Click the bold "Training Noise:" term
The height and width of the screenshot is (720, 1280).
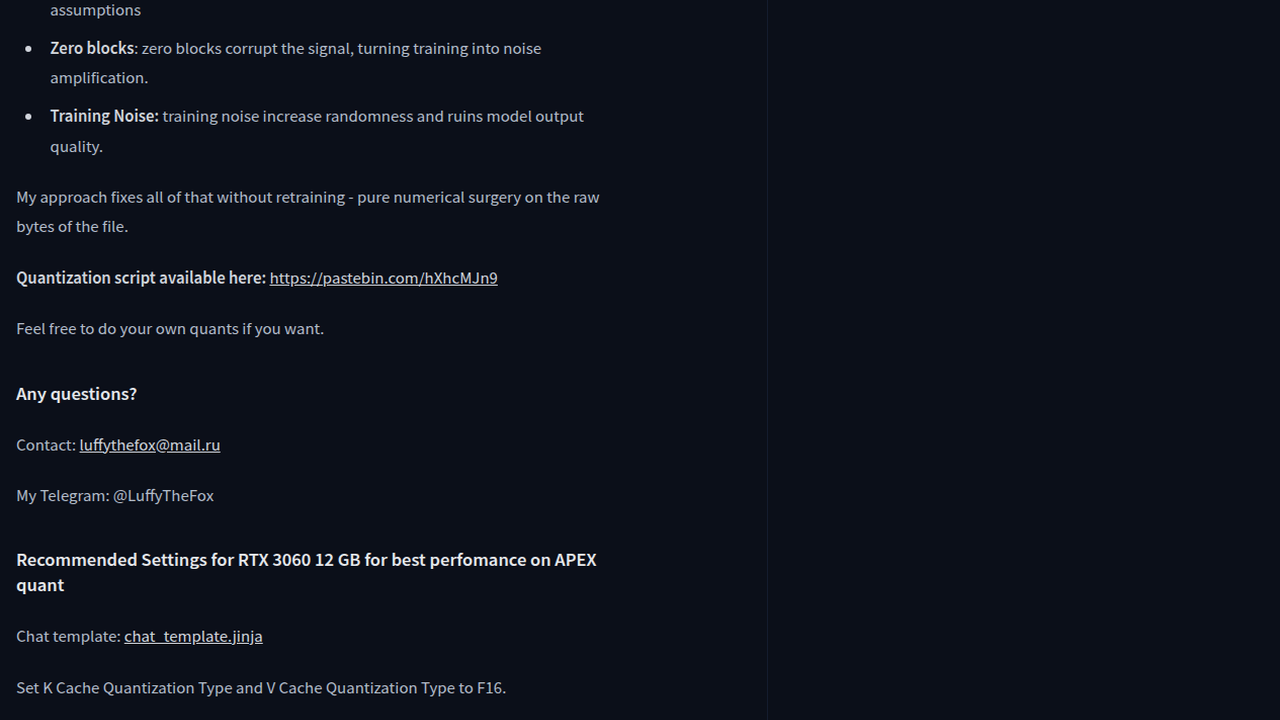click(x=104, y=116)
